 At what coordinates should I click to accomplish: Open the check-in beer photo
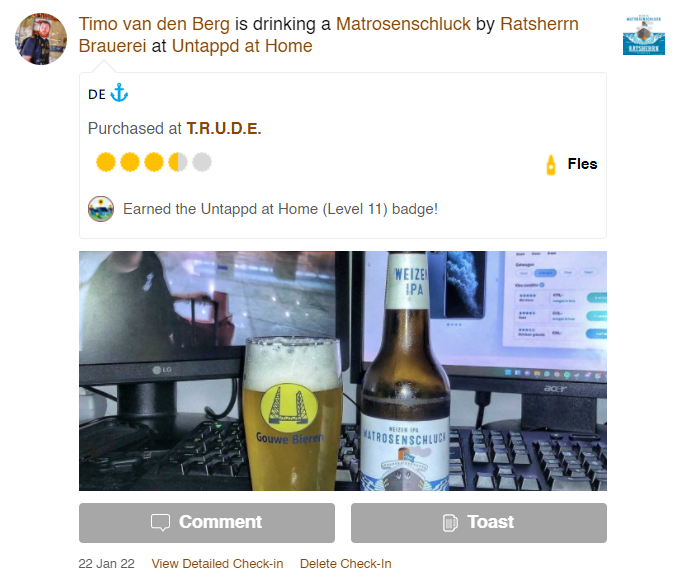tap(343, 371)
